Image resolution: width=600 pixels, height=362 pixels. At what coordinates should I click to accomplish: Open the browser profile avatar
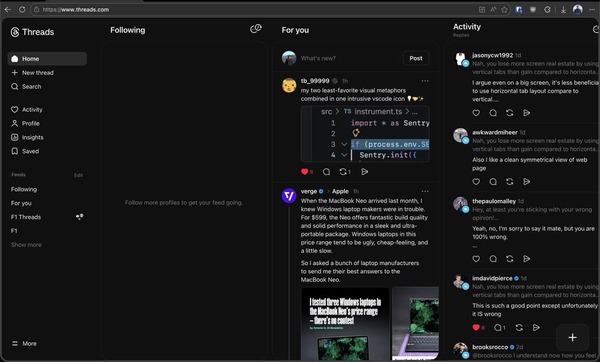578,10
